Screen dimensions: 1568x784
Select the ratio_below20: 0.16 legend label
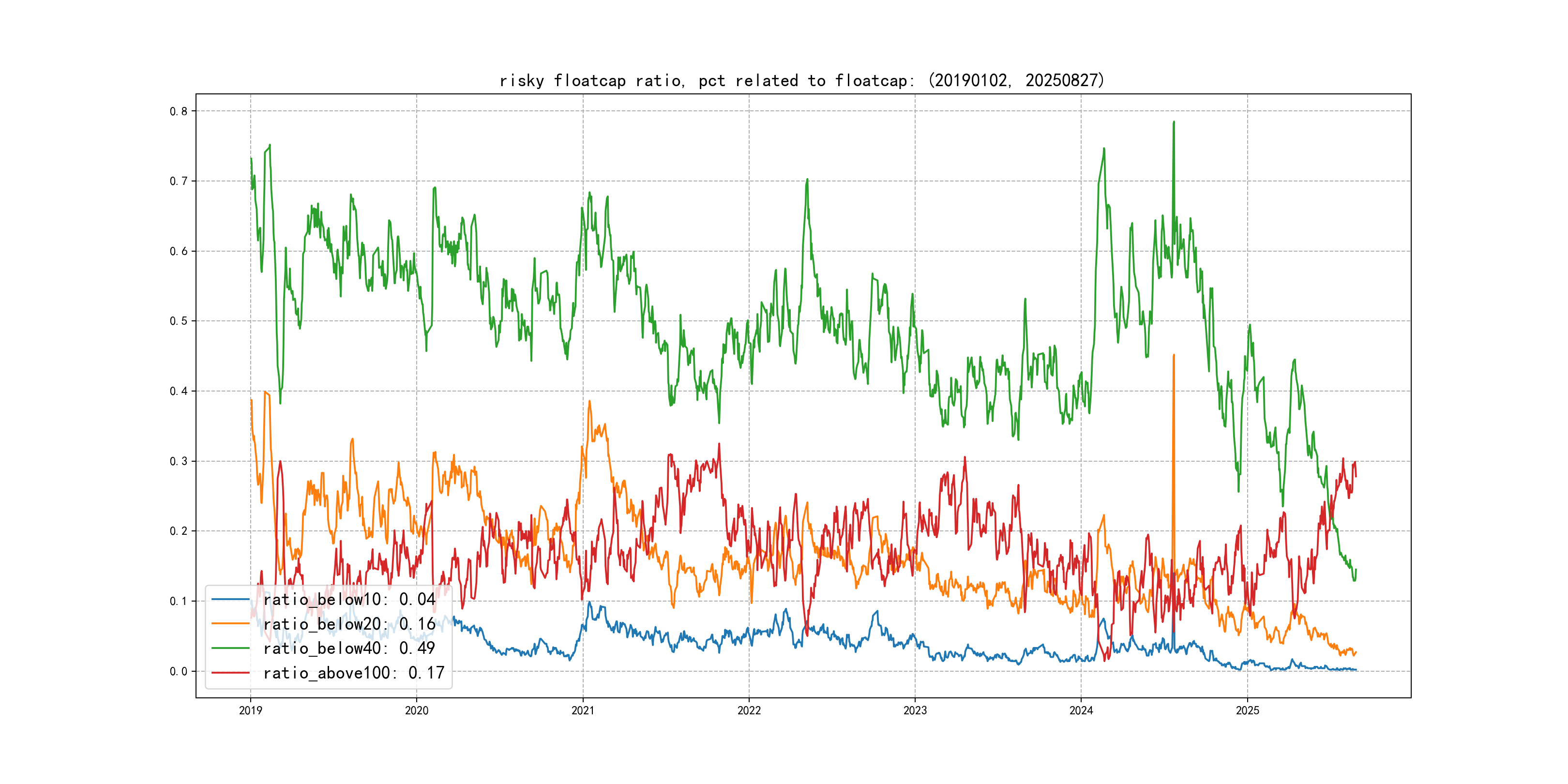349,624
